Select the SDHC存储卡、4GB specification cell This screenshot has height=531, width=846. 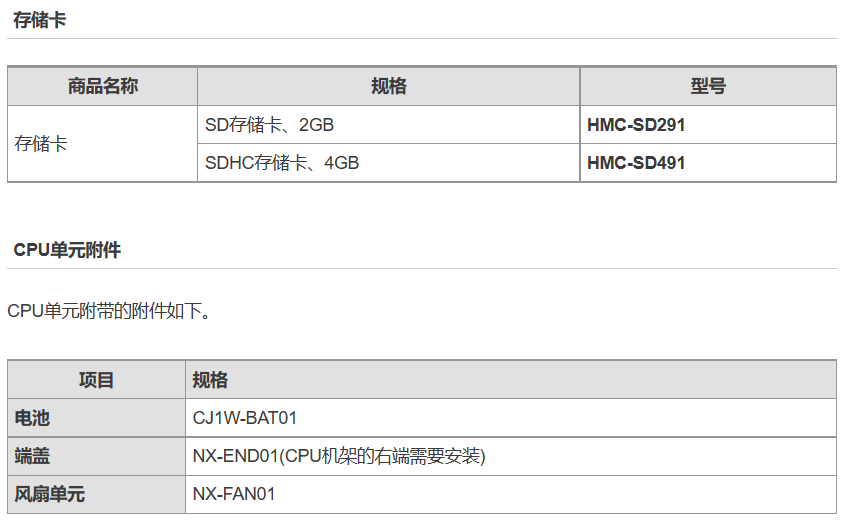coord(282,163)
